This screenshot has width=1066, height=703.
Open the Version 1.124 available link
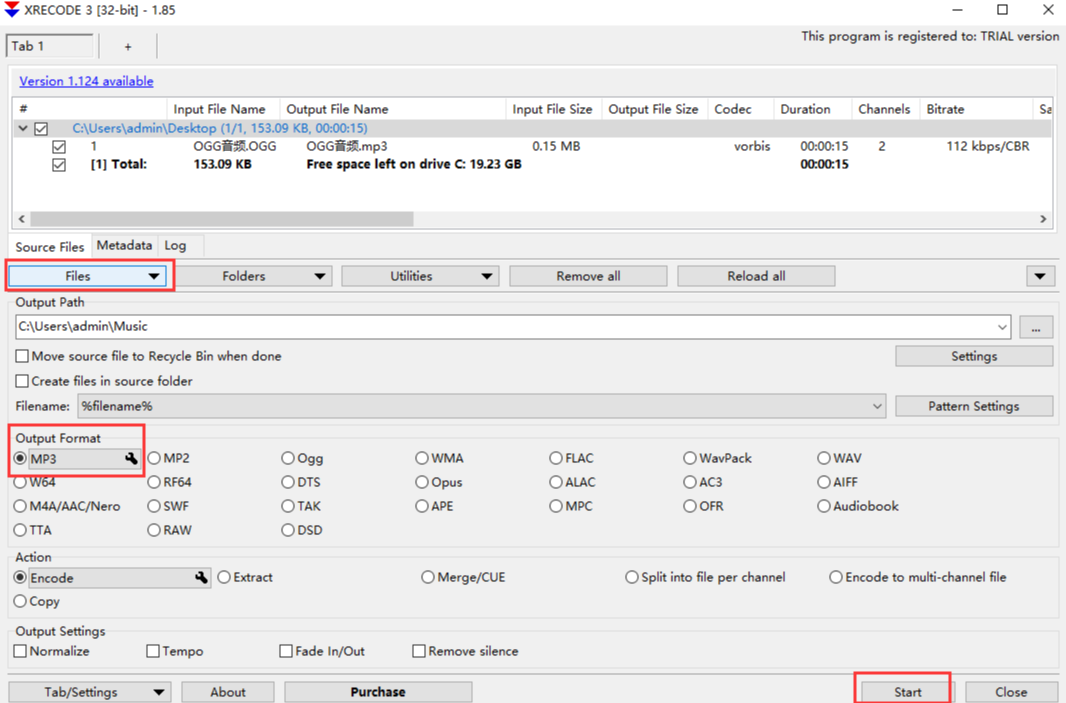(86, 82)
